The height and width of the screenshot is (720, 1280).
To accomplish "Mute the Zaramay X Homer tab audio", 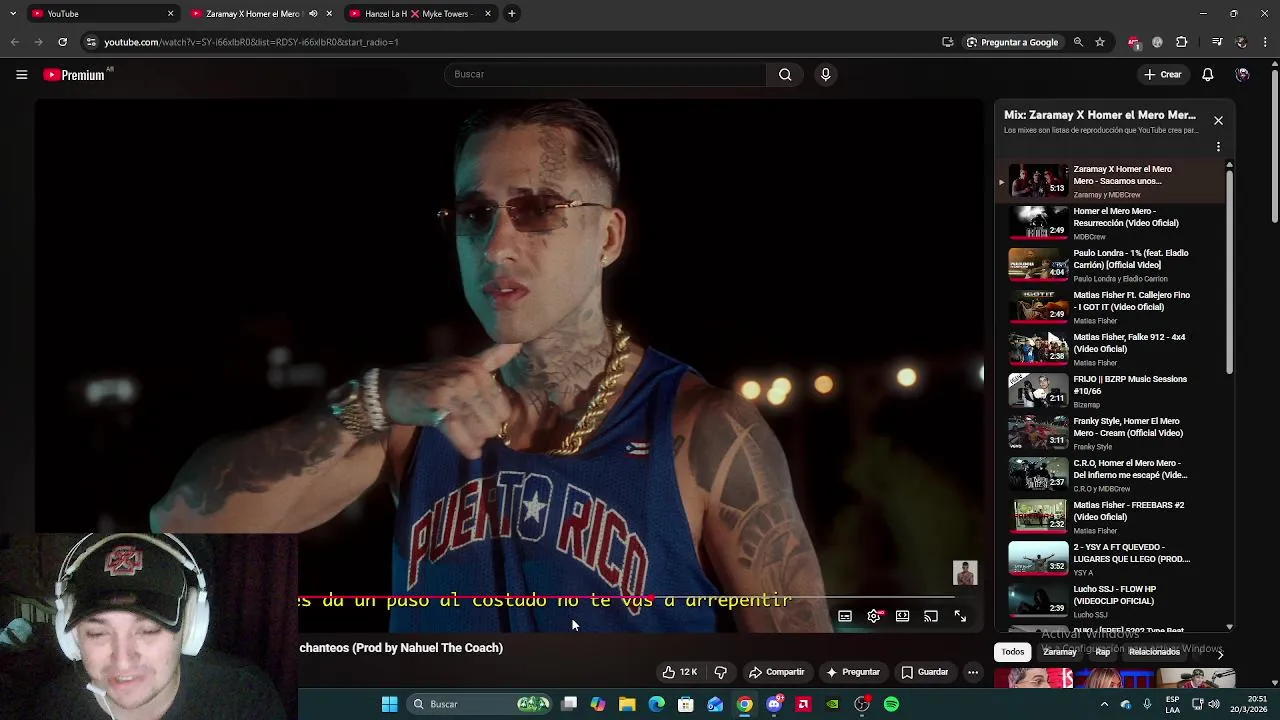I will 313,14.
